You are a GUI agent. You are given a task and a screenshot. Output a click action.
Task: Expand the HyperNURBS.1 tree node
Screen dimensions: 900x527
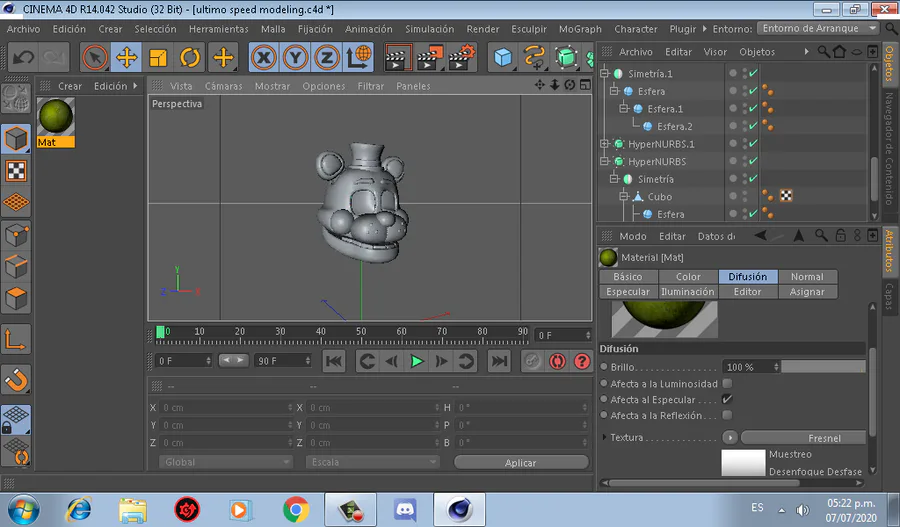[604, 144]
